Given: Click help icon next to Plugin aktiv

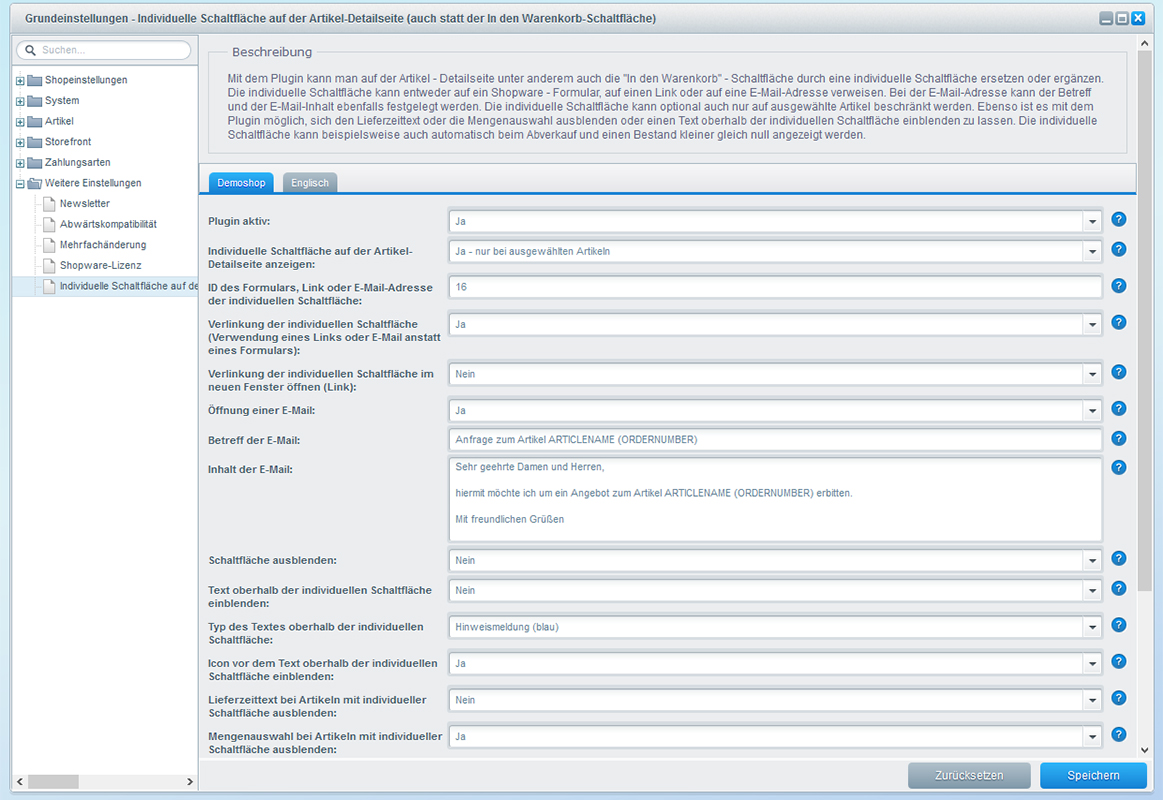Looking at the screenshot, I should click(1118, 219).
